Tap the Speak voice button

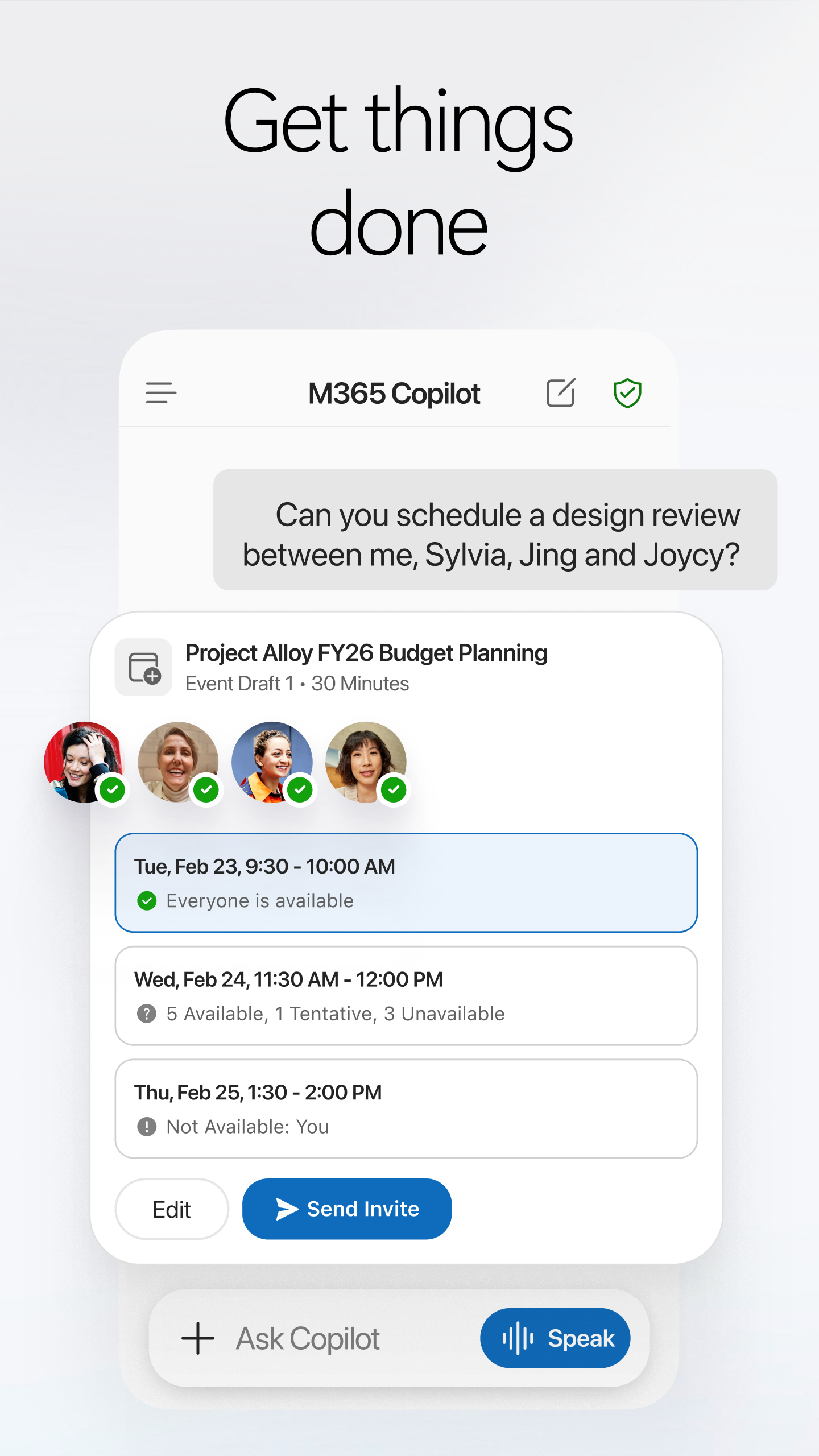coord(555,1338)
